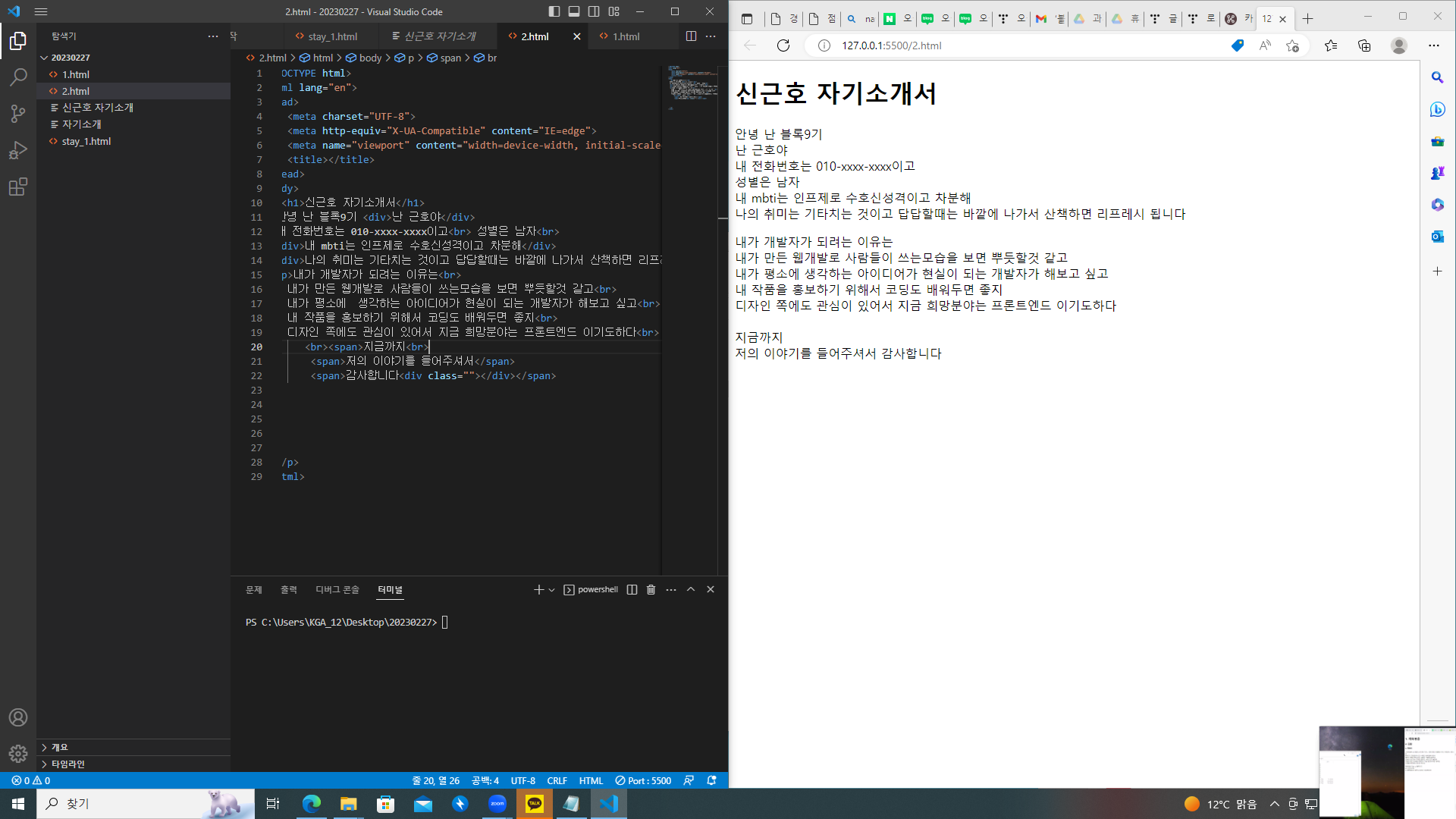Kill terminal with trash icon
1456x819 pixels.
click(651, 589)
